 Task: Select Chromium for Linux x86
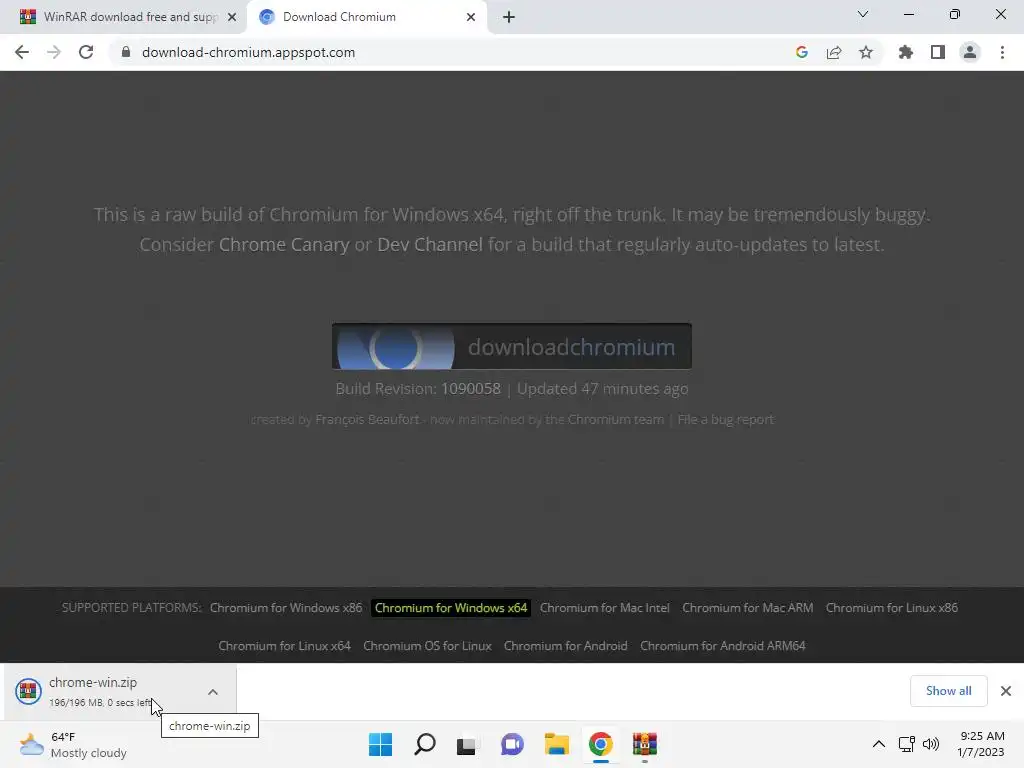892,608
